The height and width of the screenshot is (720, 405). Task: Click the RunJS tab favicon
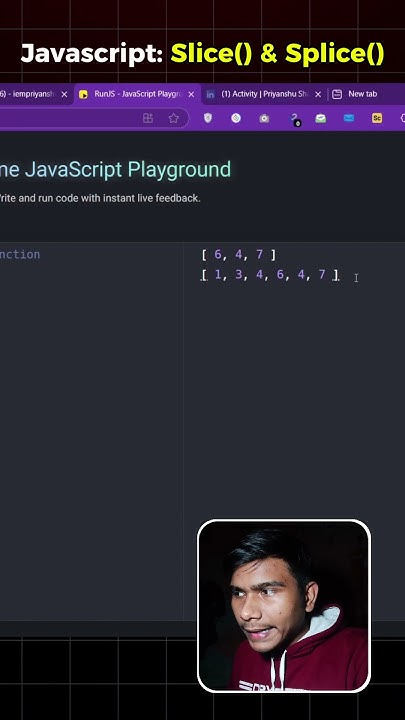(83, 94)
